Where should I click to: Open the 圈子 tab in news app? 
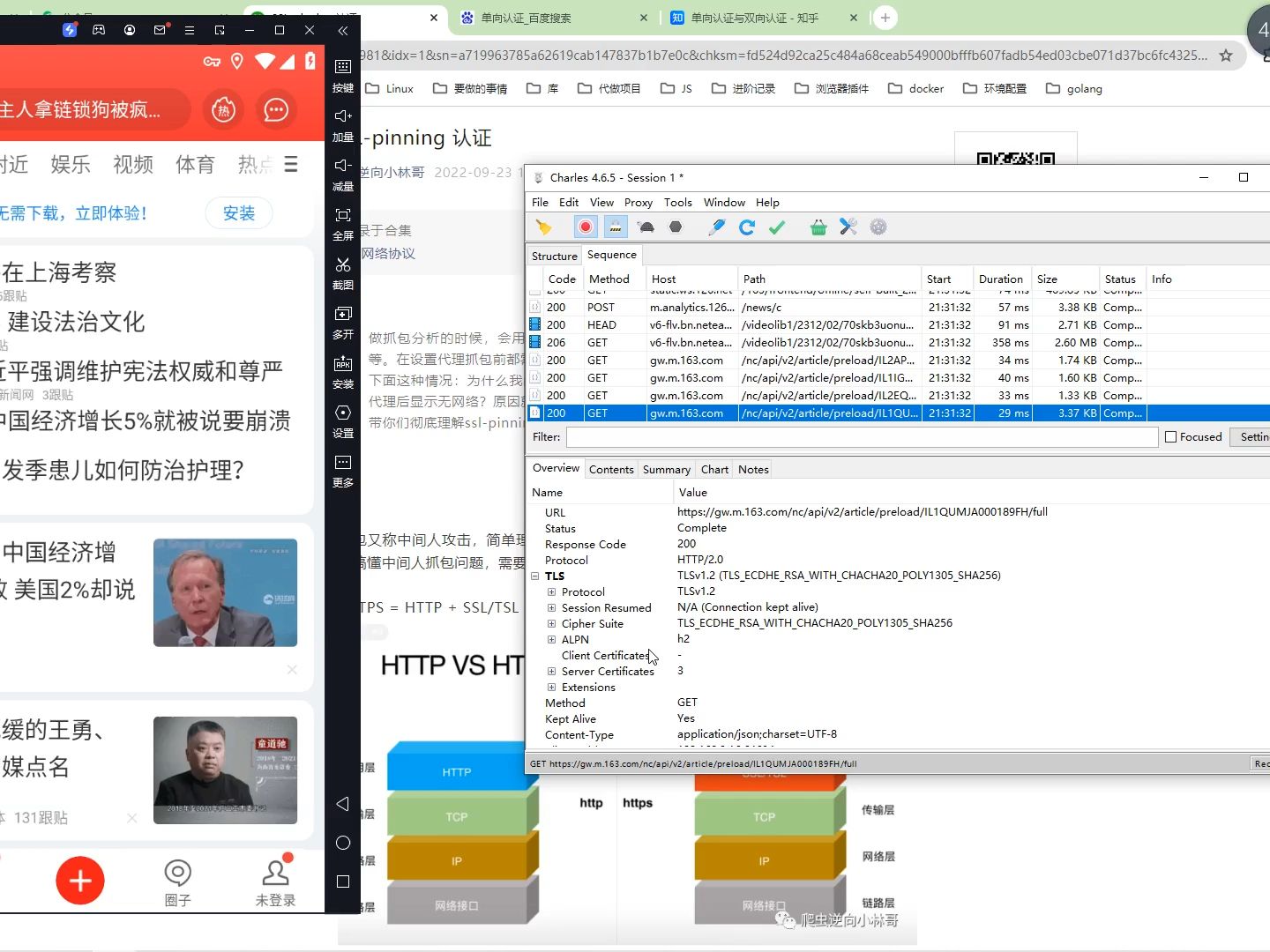(x=177, y=883)
